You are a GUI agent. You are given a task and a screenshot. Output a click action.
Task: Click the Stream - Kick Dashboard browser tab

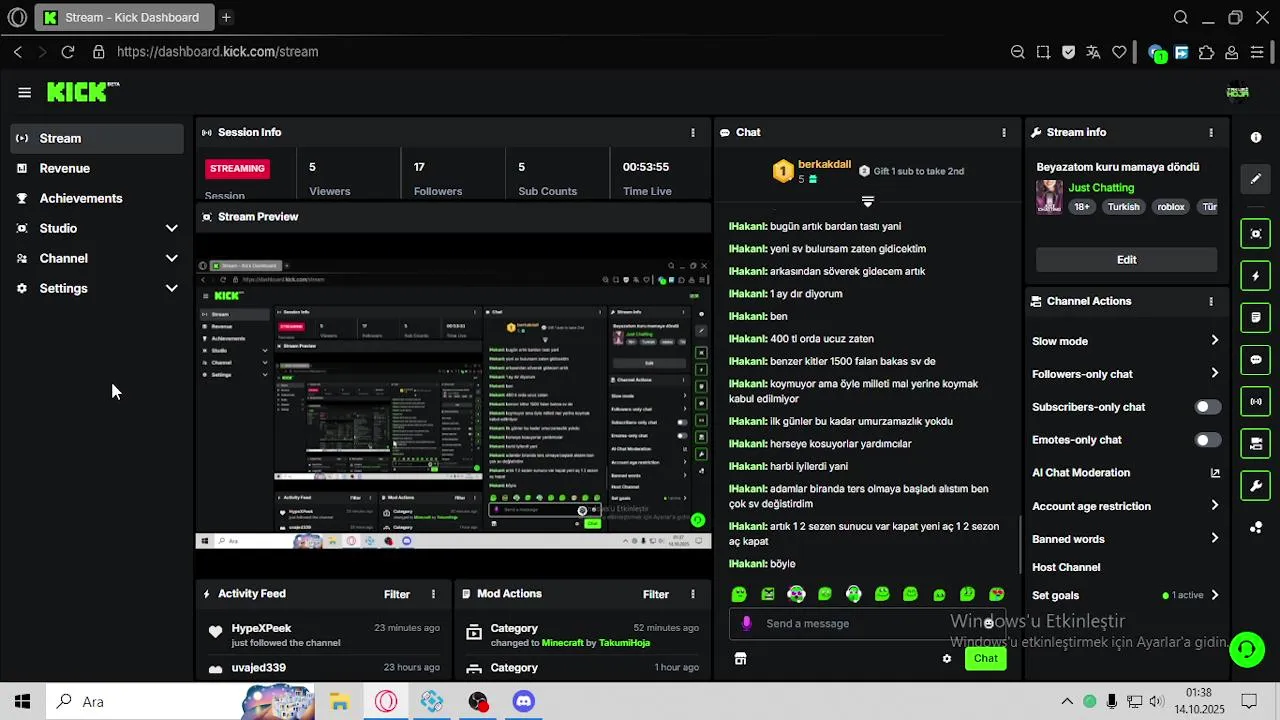pyautogui.click(x=122, y=17)
